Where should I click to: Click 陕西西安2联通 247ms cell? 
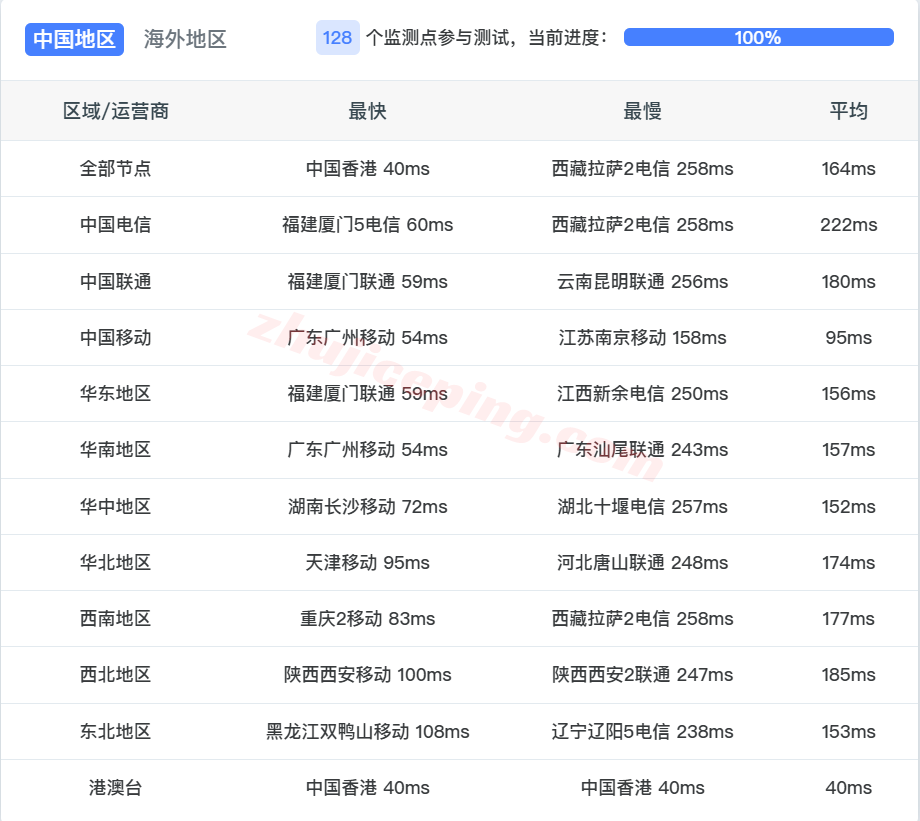(x=642, y=674)
